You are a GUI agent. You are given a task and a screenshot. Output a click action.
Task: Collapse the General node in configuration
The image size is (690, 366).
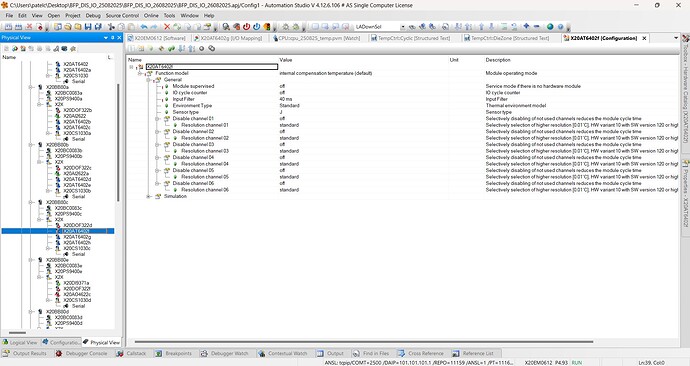[x=148, y=80]
